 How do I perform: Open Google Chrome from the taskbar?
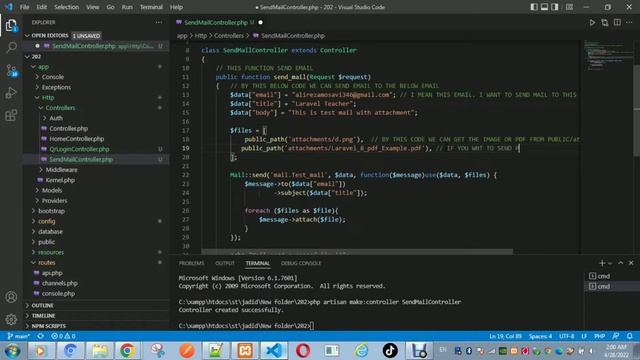click(x=127, y=351)
